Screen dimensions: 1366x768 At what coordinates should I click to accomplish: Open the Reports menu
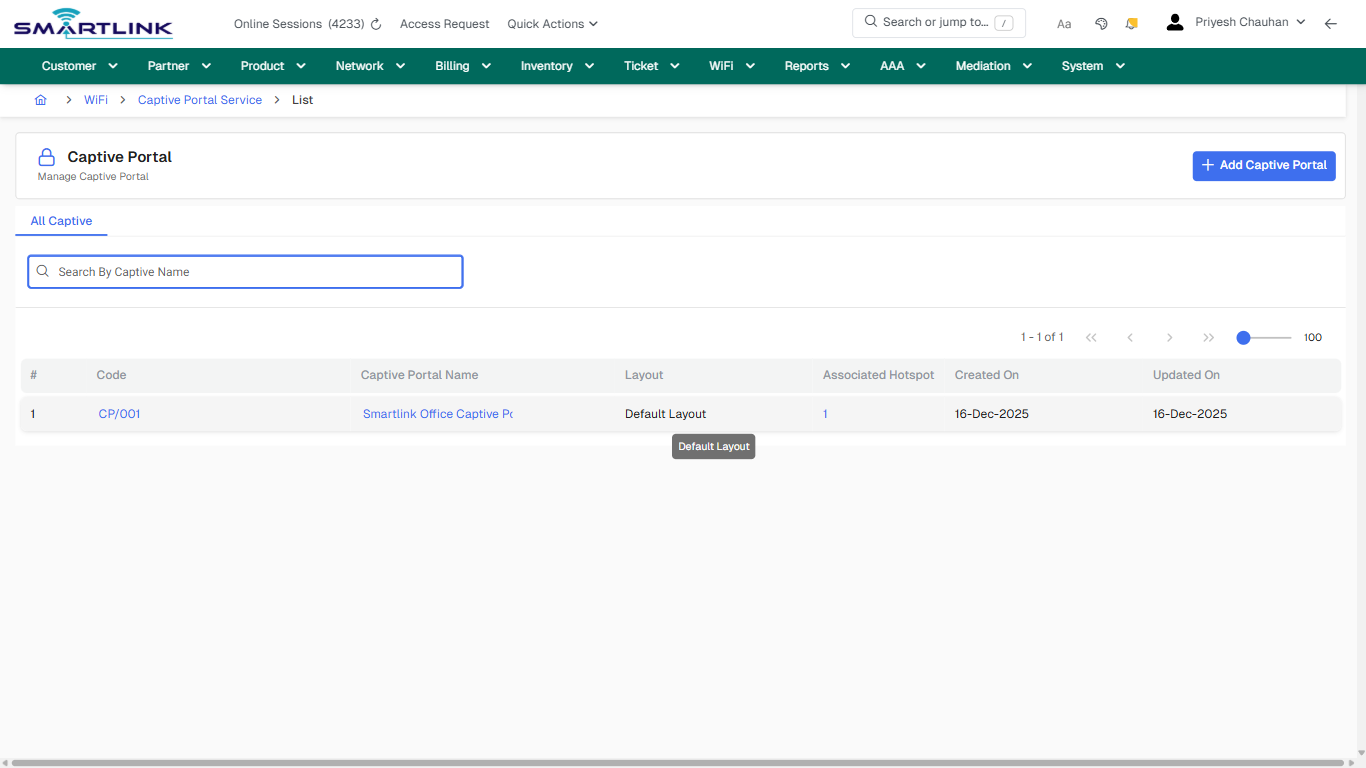(815, 65)
